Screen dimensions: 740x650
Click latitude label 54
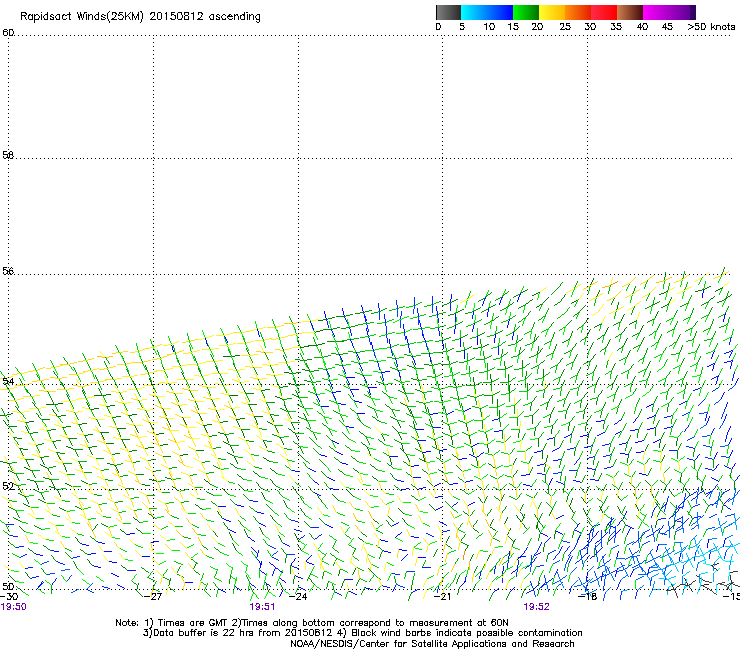[x=8, y=381]
